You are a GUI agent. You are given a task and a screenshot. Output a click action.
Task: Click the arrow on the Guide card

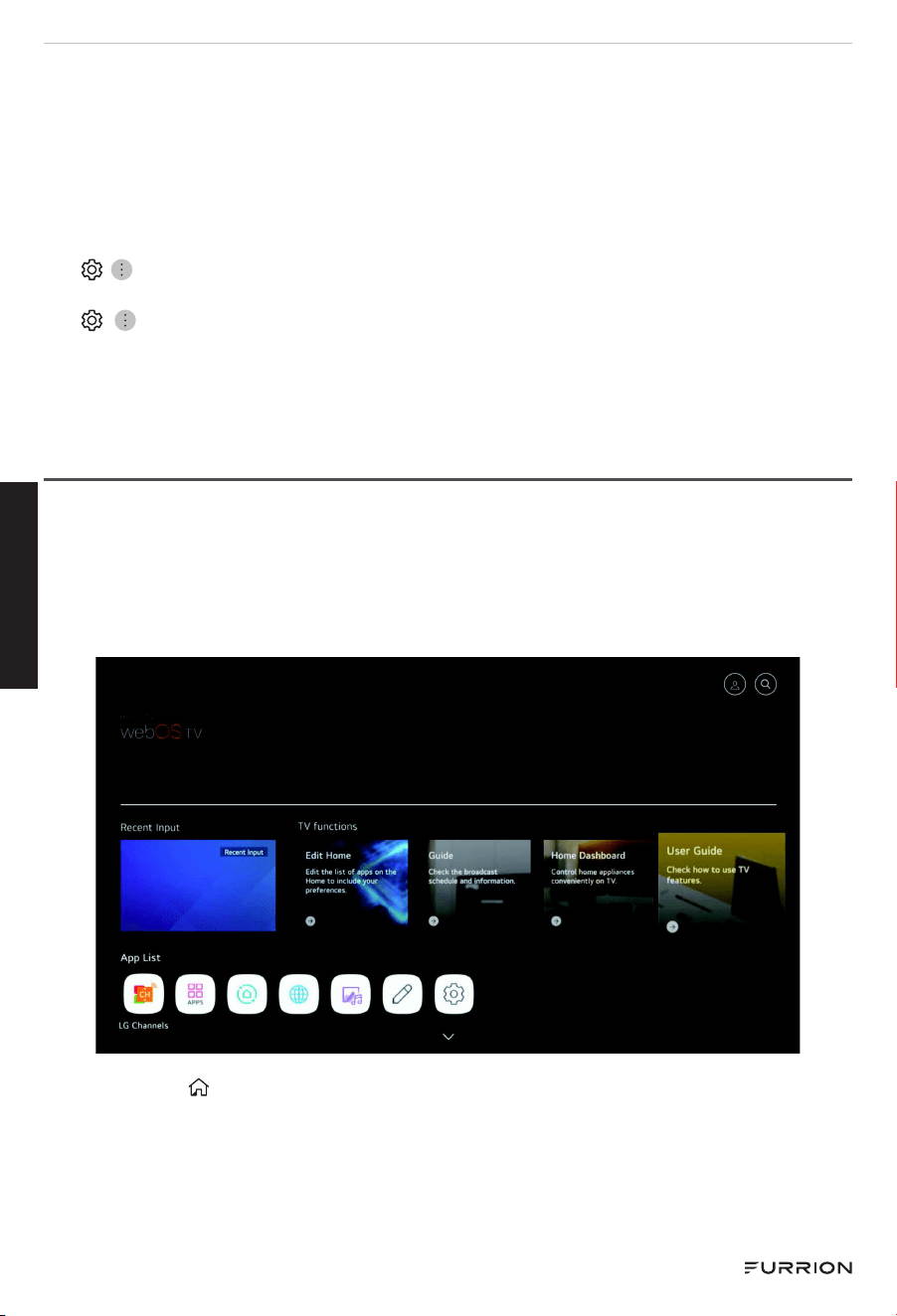tap(434, 921)
